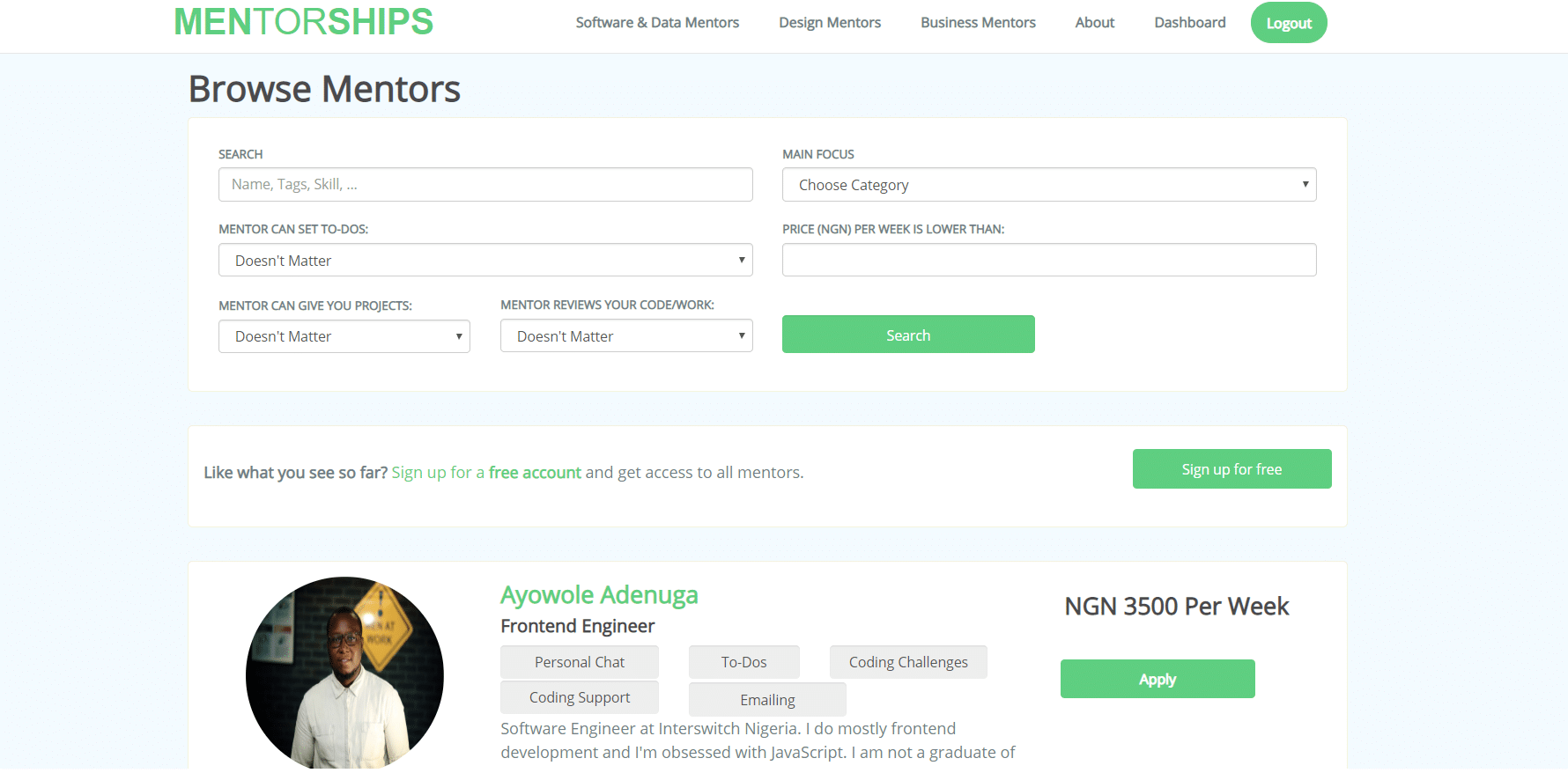Go to Design Mentors
1568x773 pixels.
830,23
